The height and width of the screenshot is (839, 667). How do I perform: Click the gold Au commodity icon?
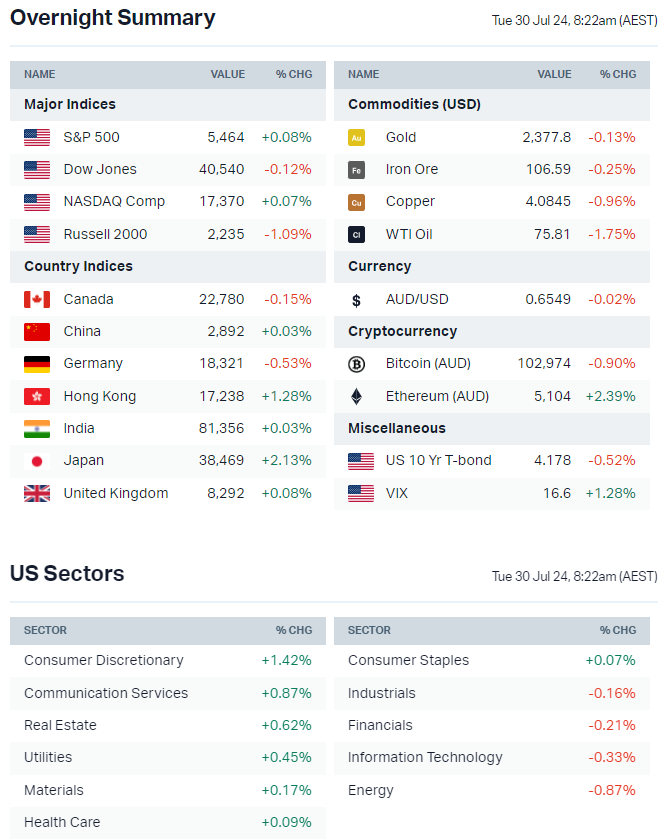click(x=356, y=137)
